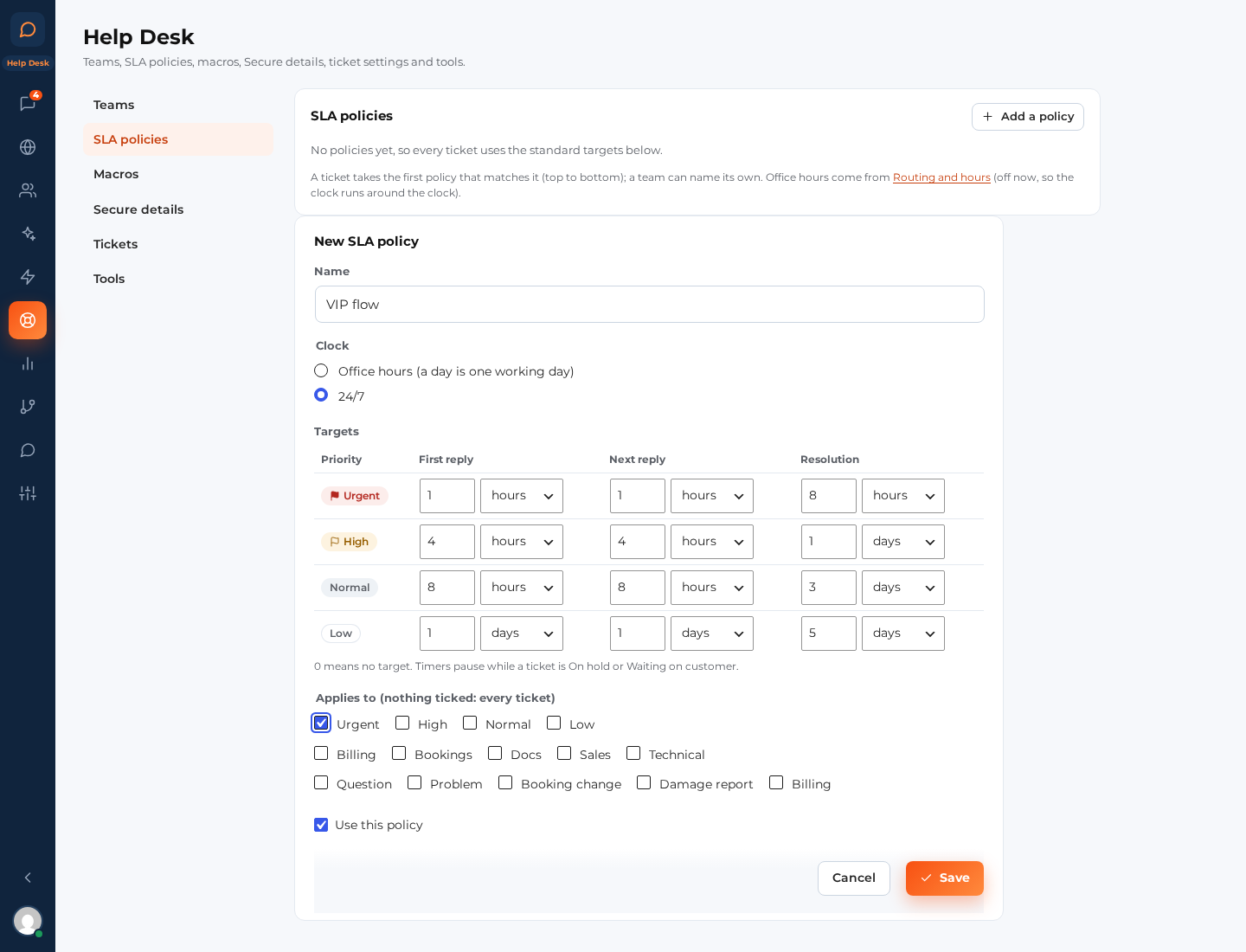
Task: Cancel the new SLA policy form
Action: coord(854,878)
